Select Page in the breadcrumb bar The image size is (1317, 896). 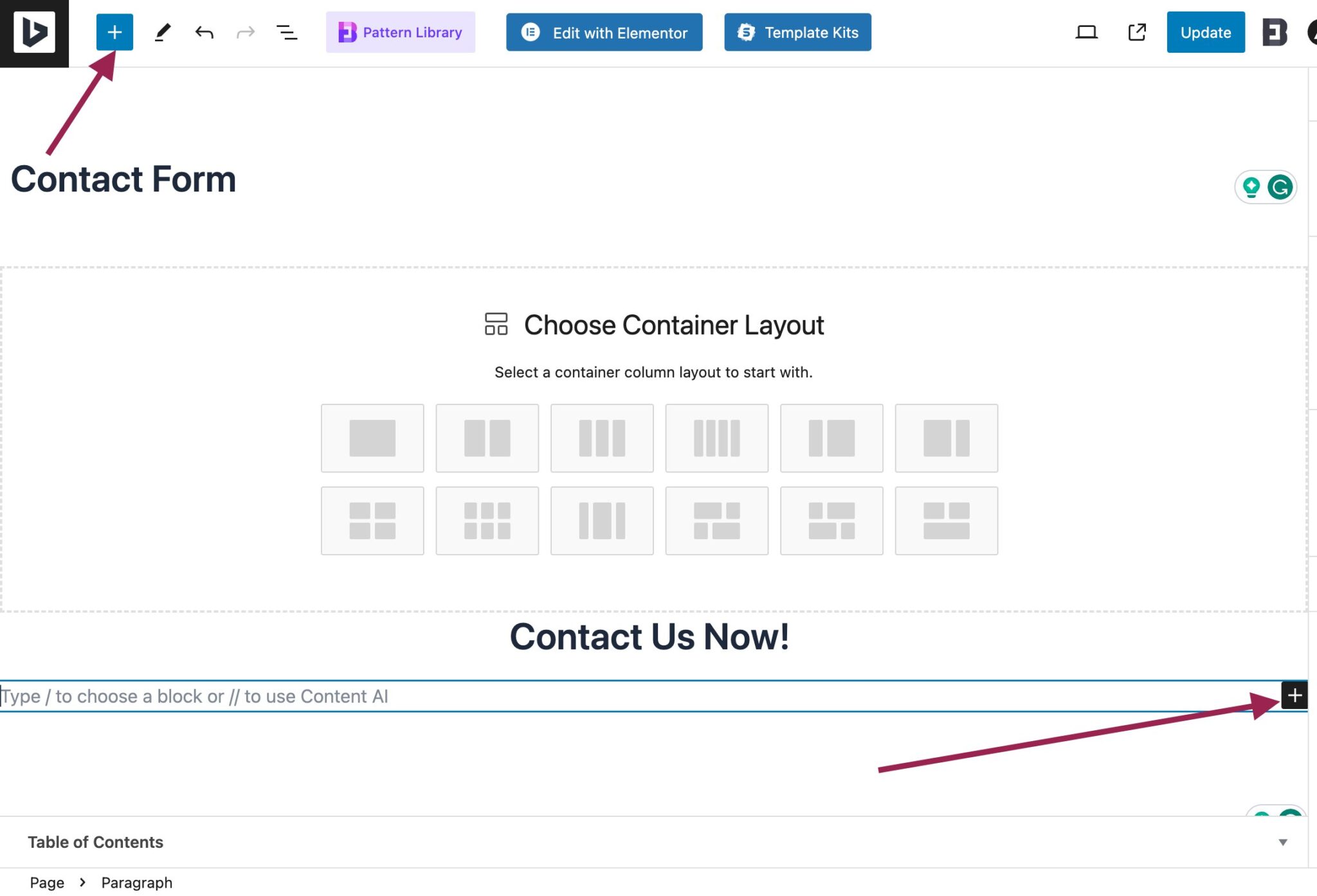[x=48, y=883]
